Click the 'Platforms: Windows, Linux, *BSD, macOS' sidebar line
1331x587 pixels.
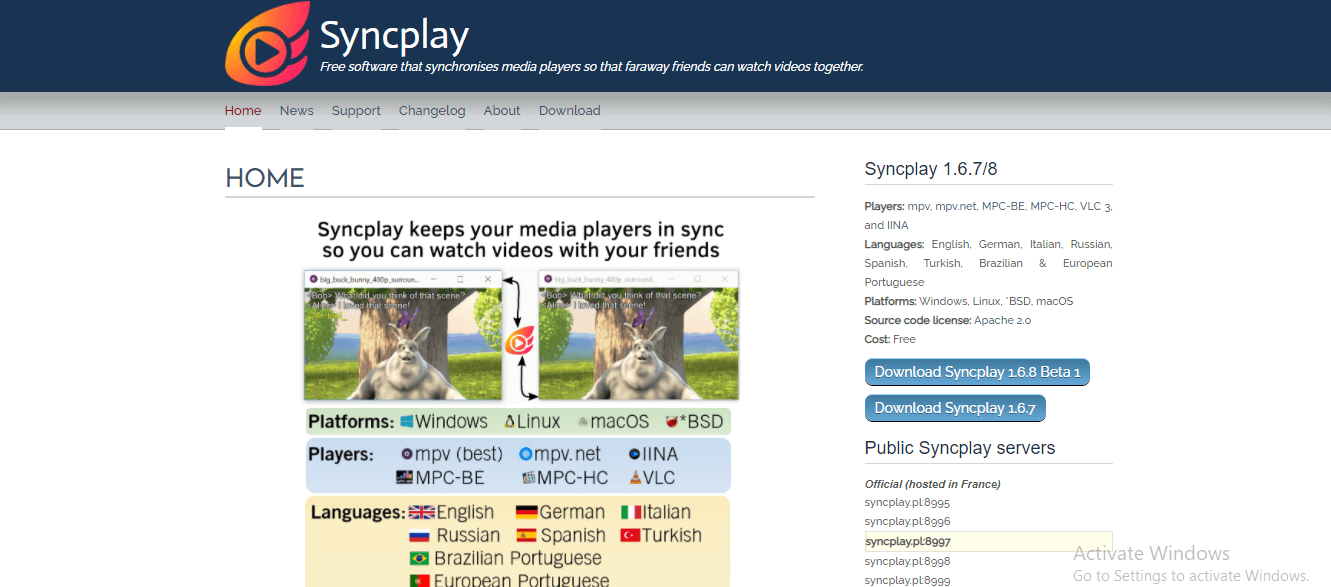[x=969, y=301]
